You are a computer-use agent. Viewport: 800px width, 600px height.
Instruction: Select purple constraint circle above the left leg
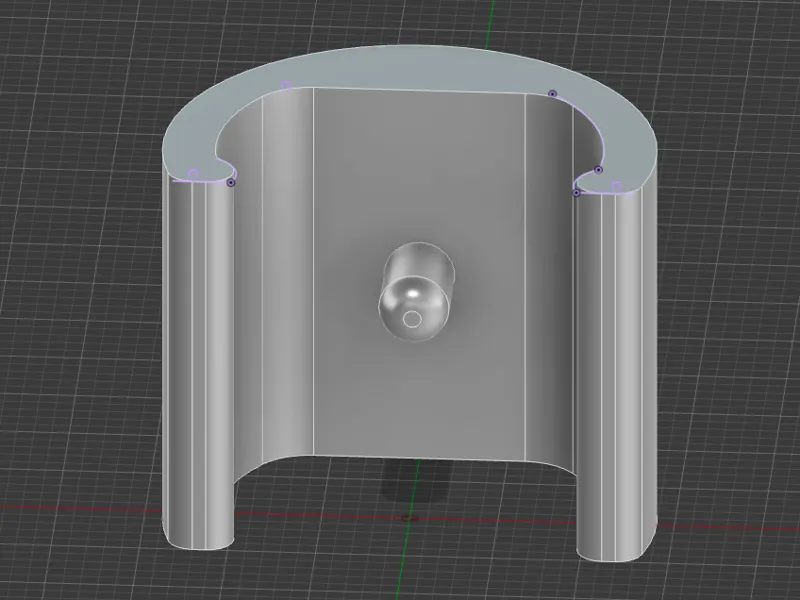point(193,174)
